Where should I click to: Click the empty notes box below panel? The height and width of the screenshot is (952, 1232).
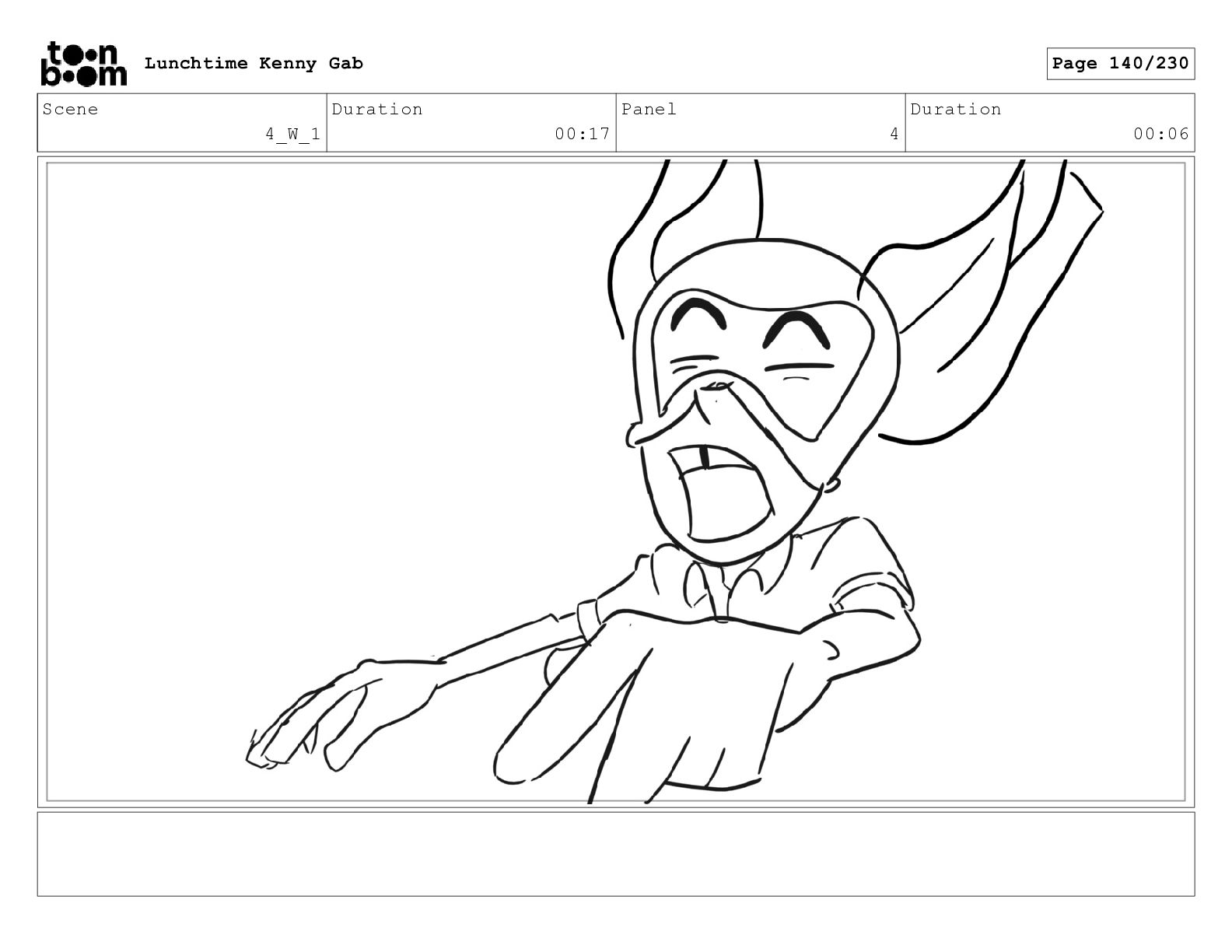[x=616, y=854]
